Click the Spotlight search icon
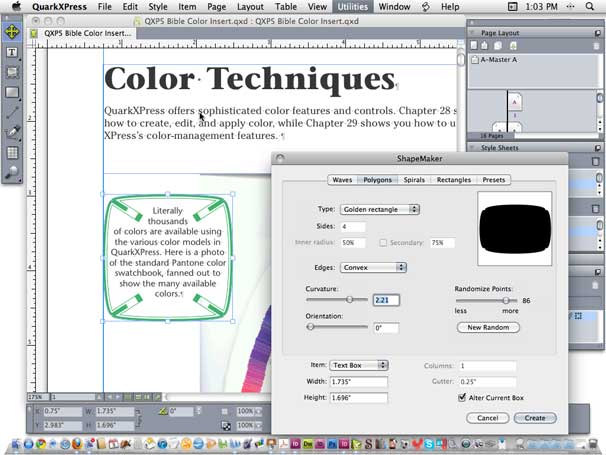The image size is (606, 455). pyautogui.click(x=590, y=7)
